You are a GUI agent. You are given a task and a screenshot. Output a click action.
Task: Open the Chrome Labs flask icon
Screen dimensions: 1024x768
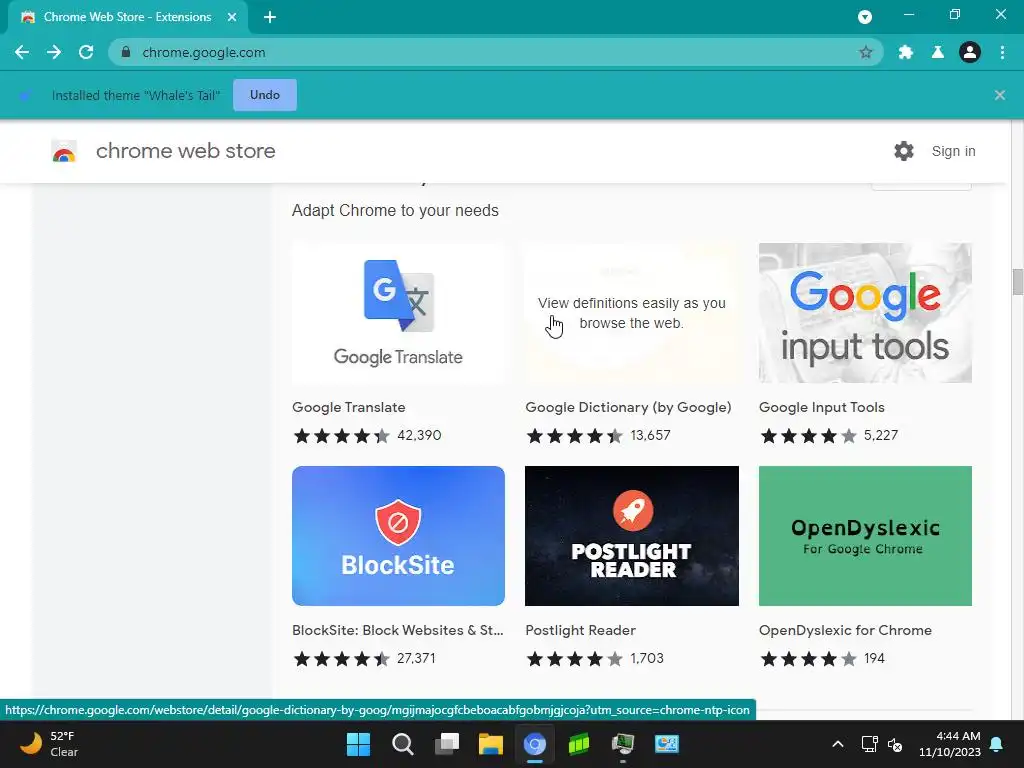(937, 52)
